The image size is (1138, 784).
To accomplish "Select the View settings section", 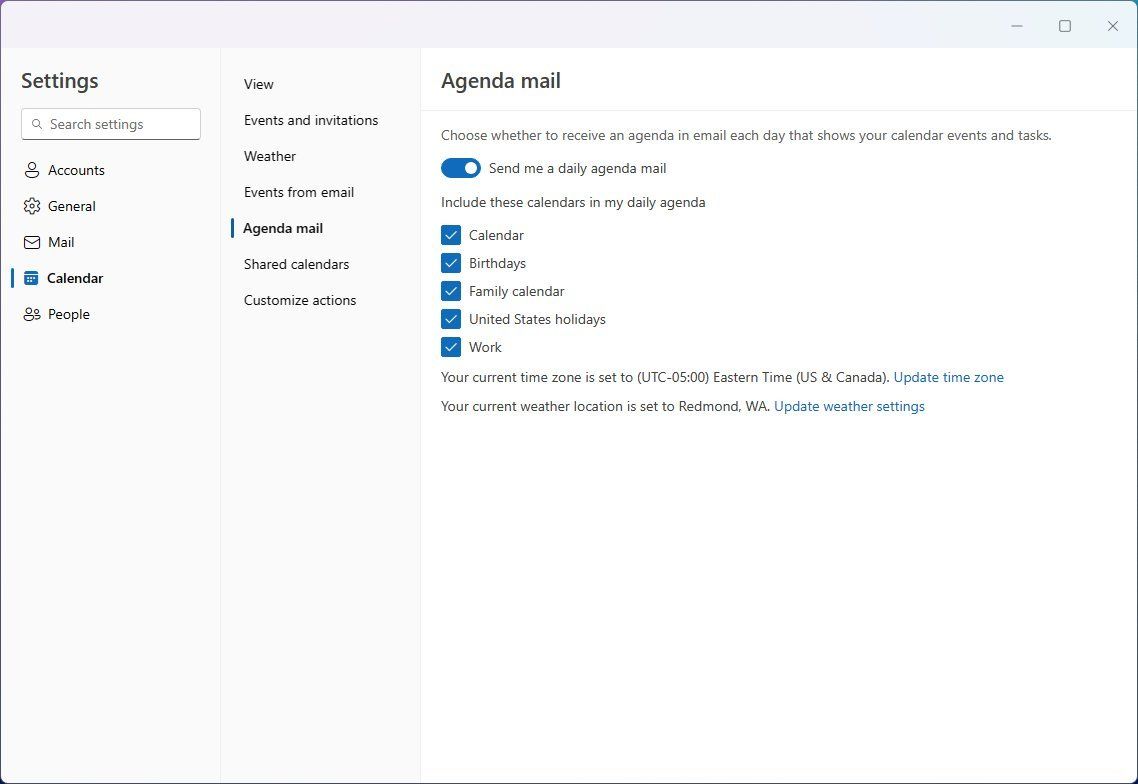I will (258, 84).
